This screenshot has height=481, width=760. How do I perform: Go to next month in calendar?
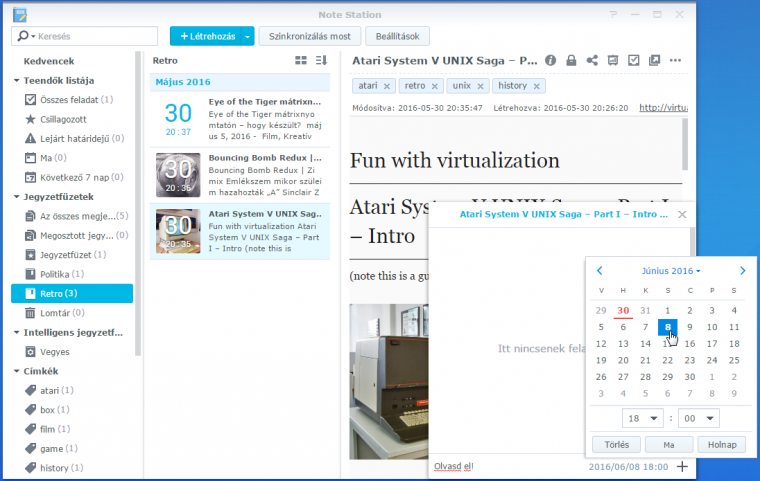point(743,271)
